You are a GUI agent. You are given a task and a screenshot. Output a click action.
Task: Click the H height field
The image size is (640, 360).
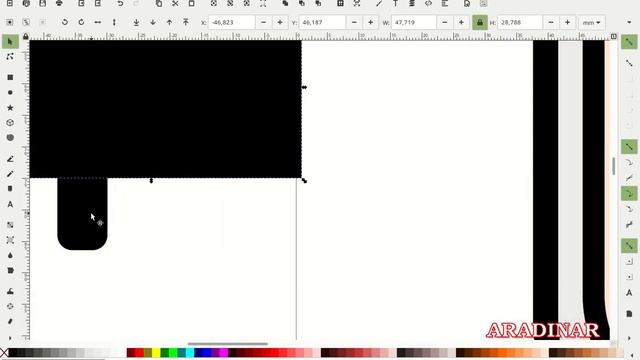(520, 22)
